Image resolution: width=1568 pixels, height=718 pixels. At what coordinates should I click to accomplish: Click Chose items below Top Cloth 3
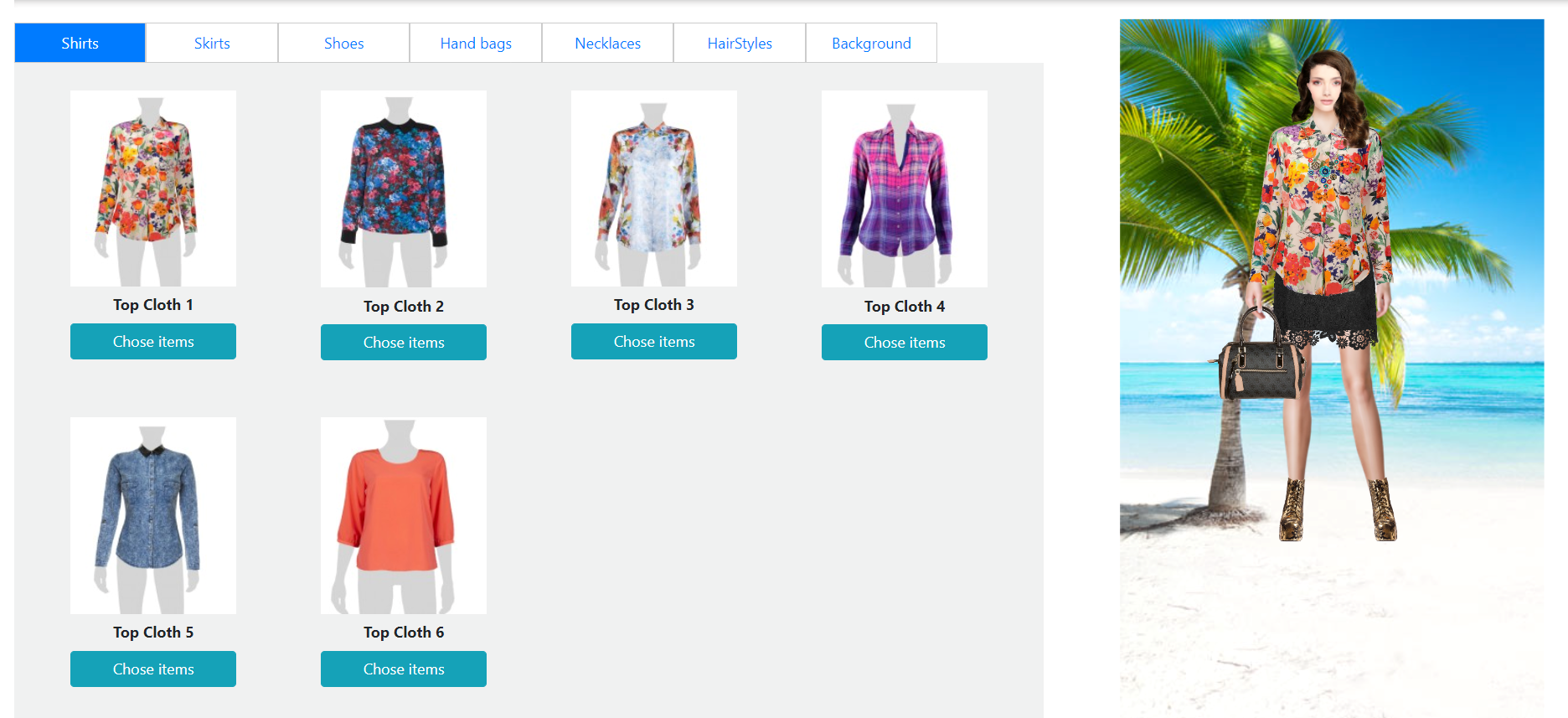(654, 341)
